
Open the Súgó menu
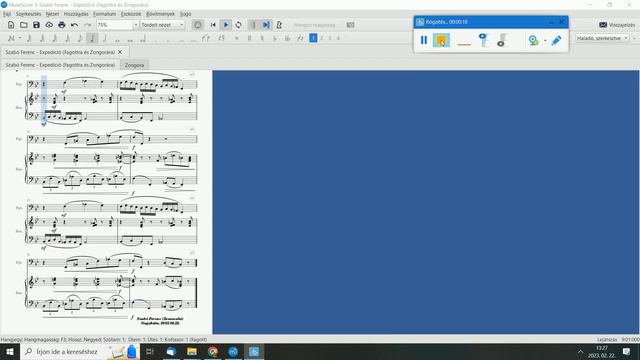(x=185, y=14)
